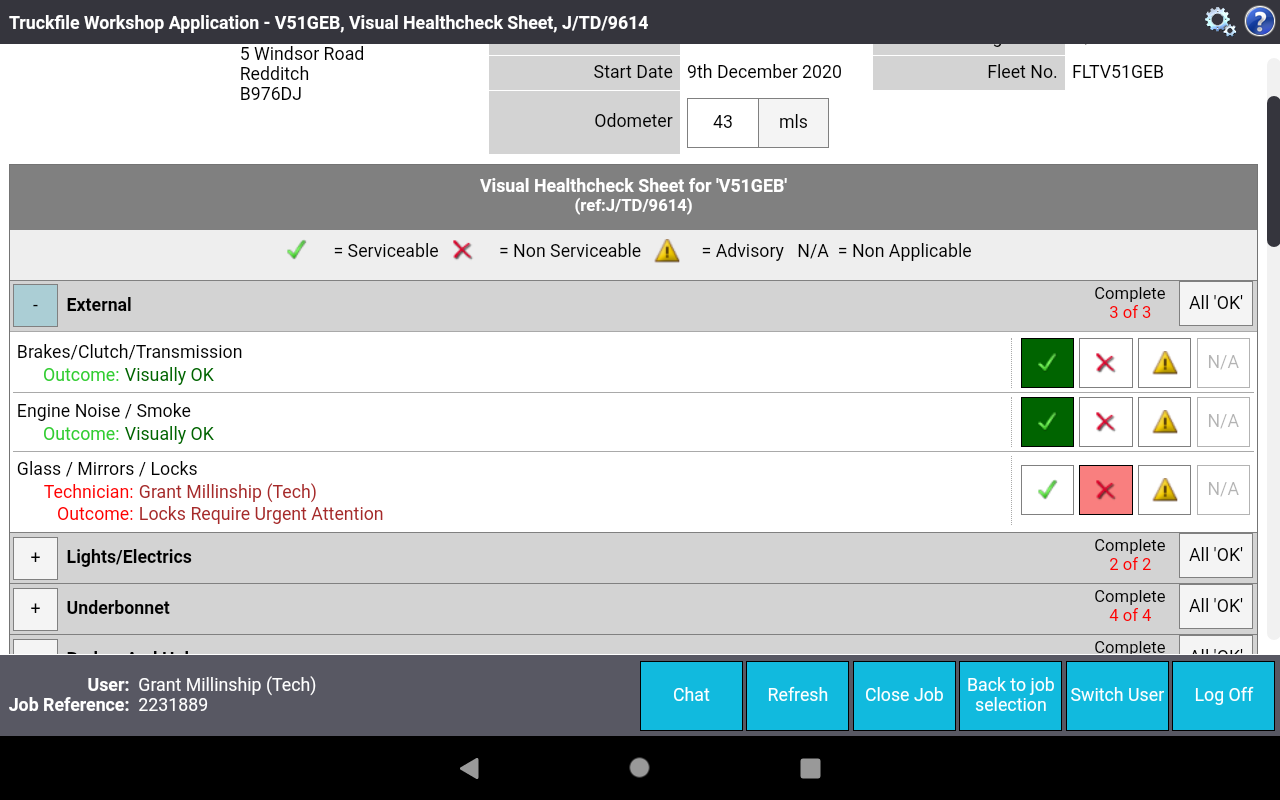Mark Engine Noise / Smoke as serviceable
Viewport: 1280px width, 800px height.
(x=1047, y=422)
